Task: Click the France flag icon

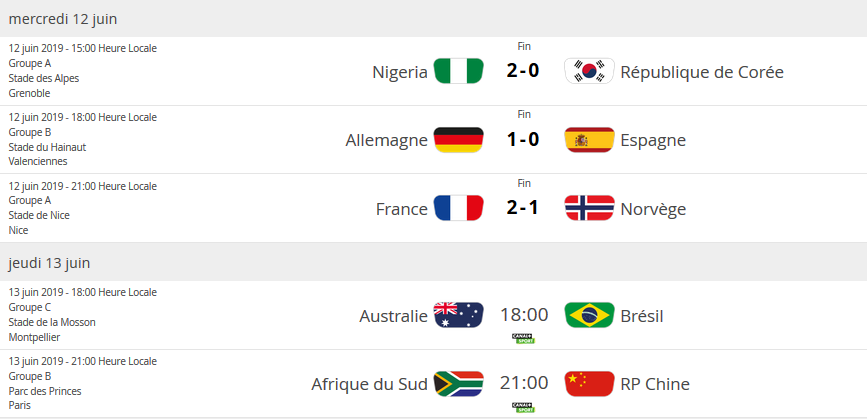Action: (459, 209)
